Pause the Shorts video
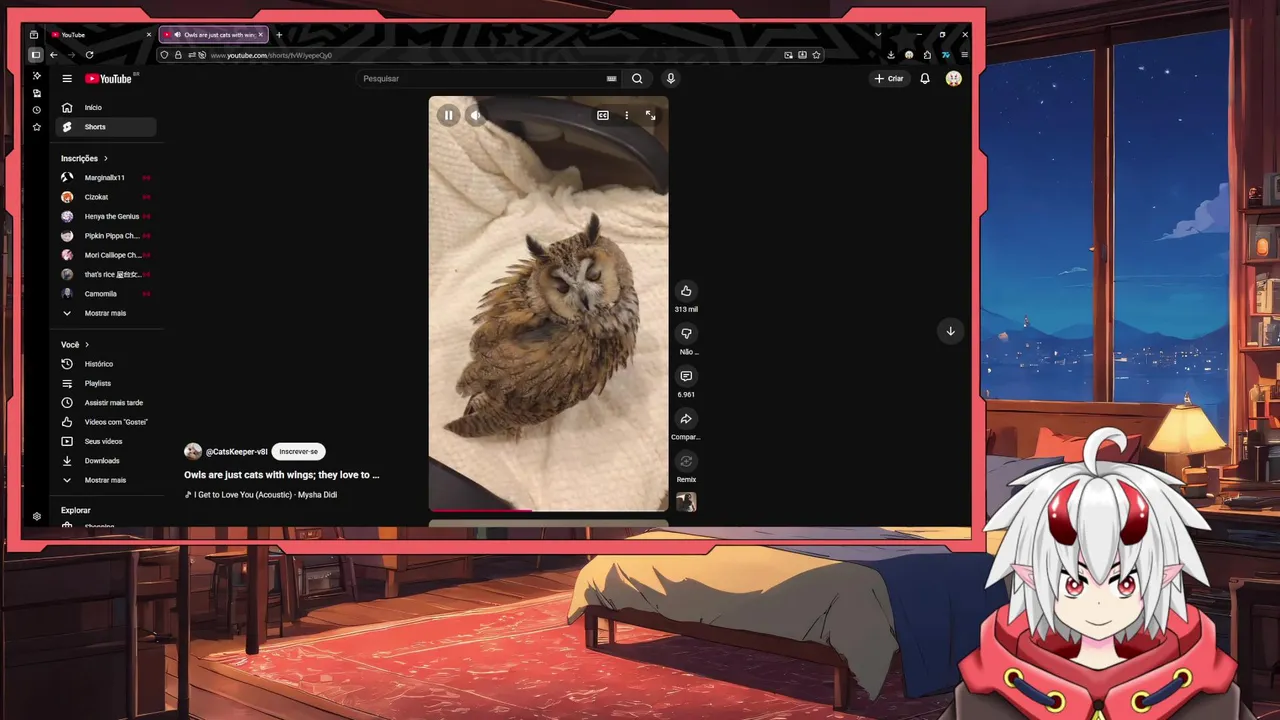The width and height of the screenshot is (1280, 720). coord(448,115)
